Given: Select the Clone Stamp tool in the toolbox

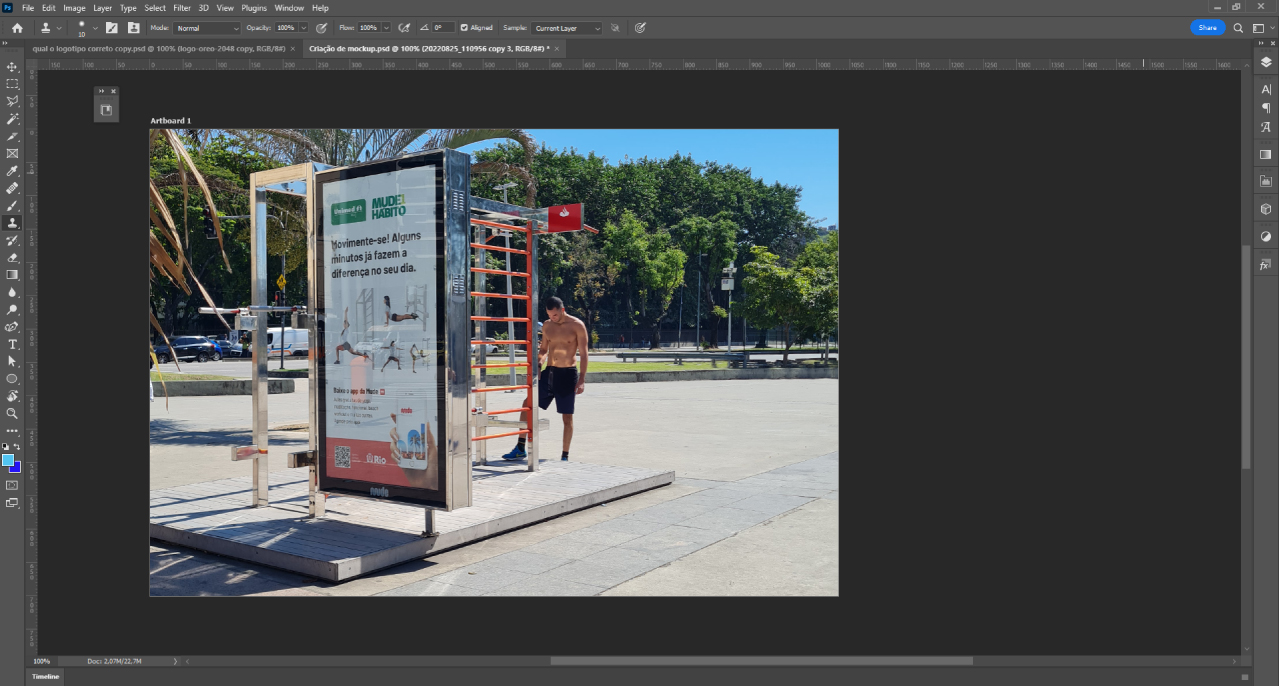Looking at the screenshot, I should tap(12, 223).
